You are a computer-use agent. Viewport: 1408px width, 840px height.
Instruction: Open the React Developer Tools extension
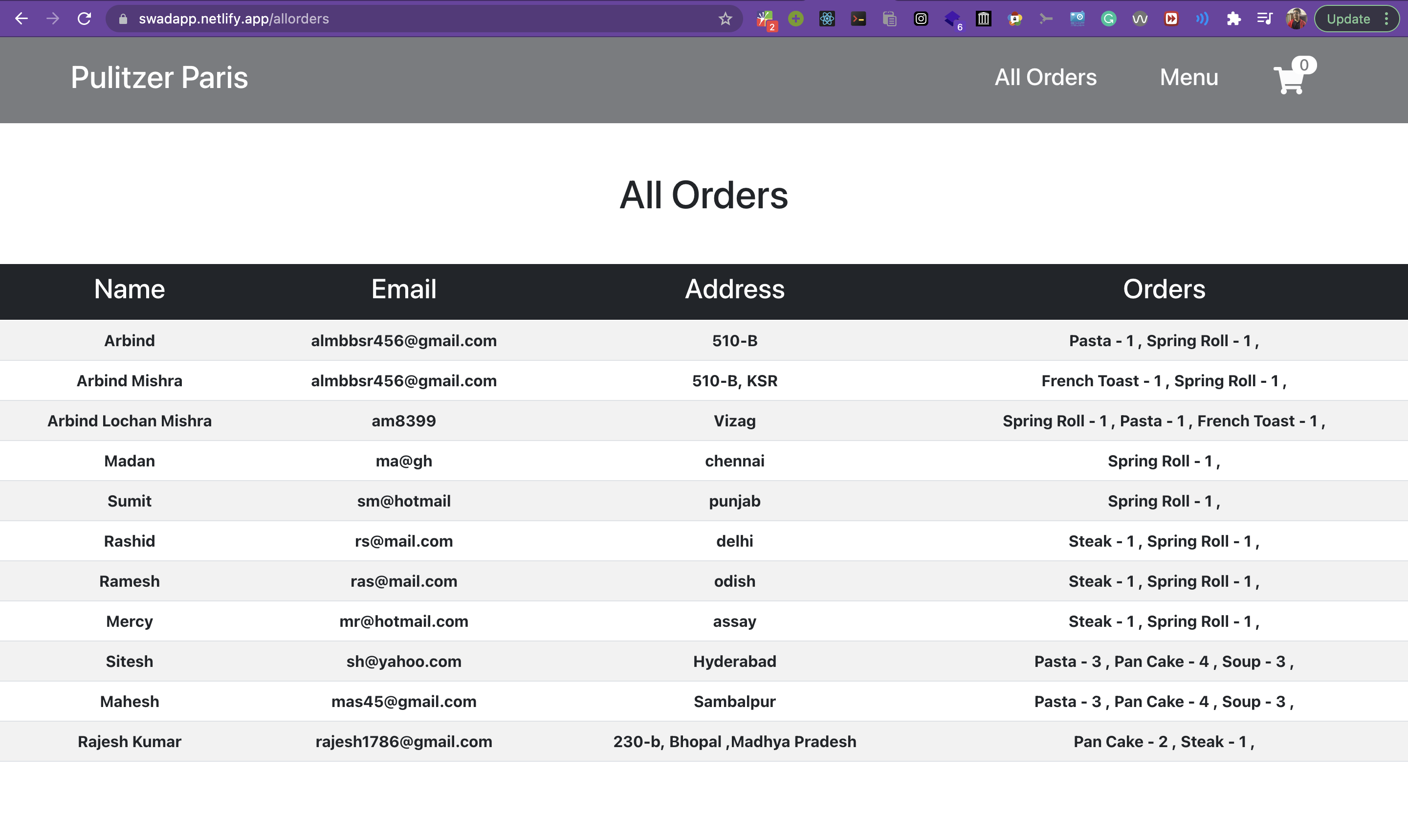827,19
